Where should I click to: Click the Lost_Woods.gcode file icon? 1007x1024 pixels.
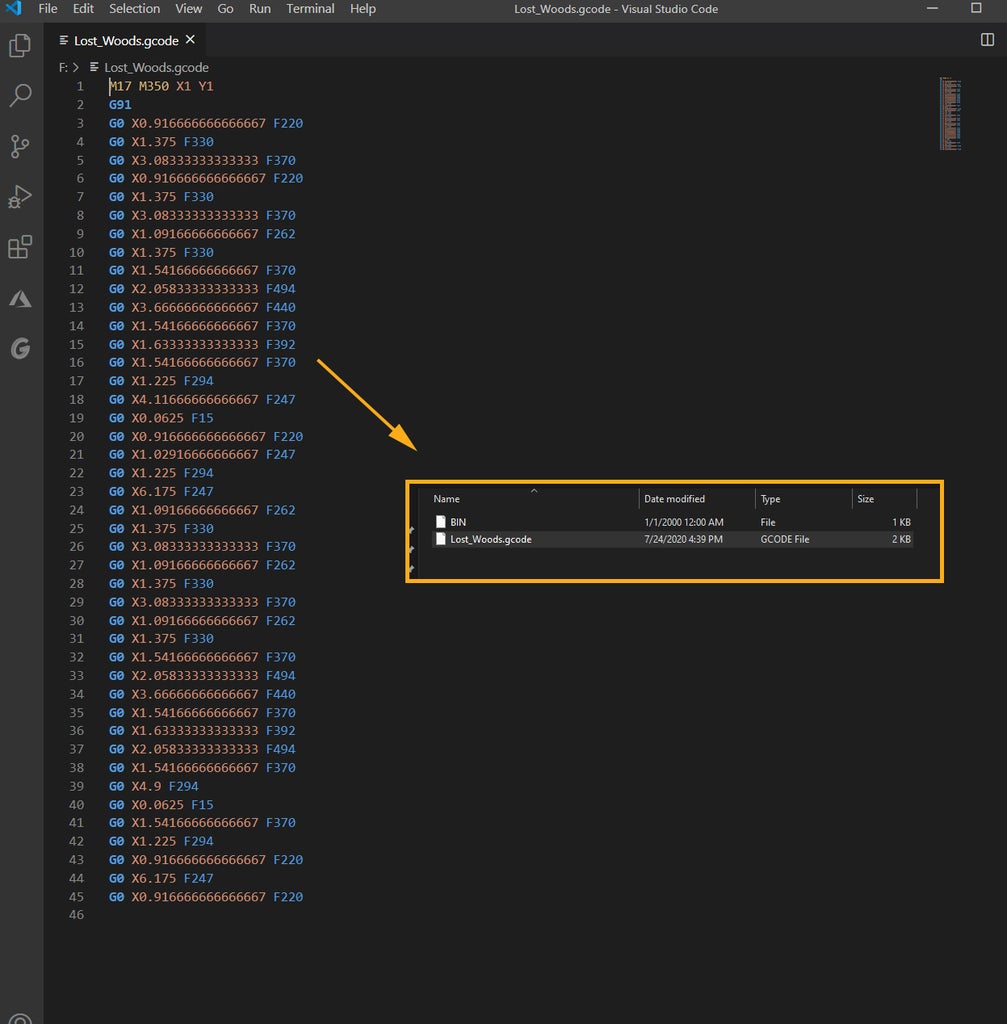click(441, 539)
